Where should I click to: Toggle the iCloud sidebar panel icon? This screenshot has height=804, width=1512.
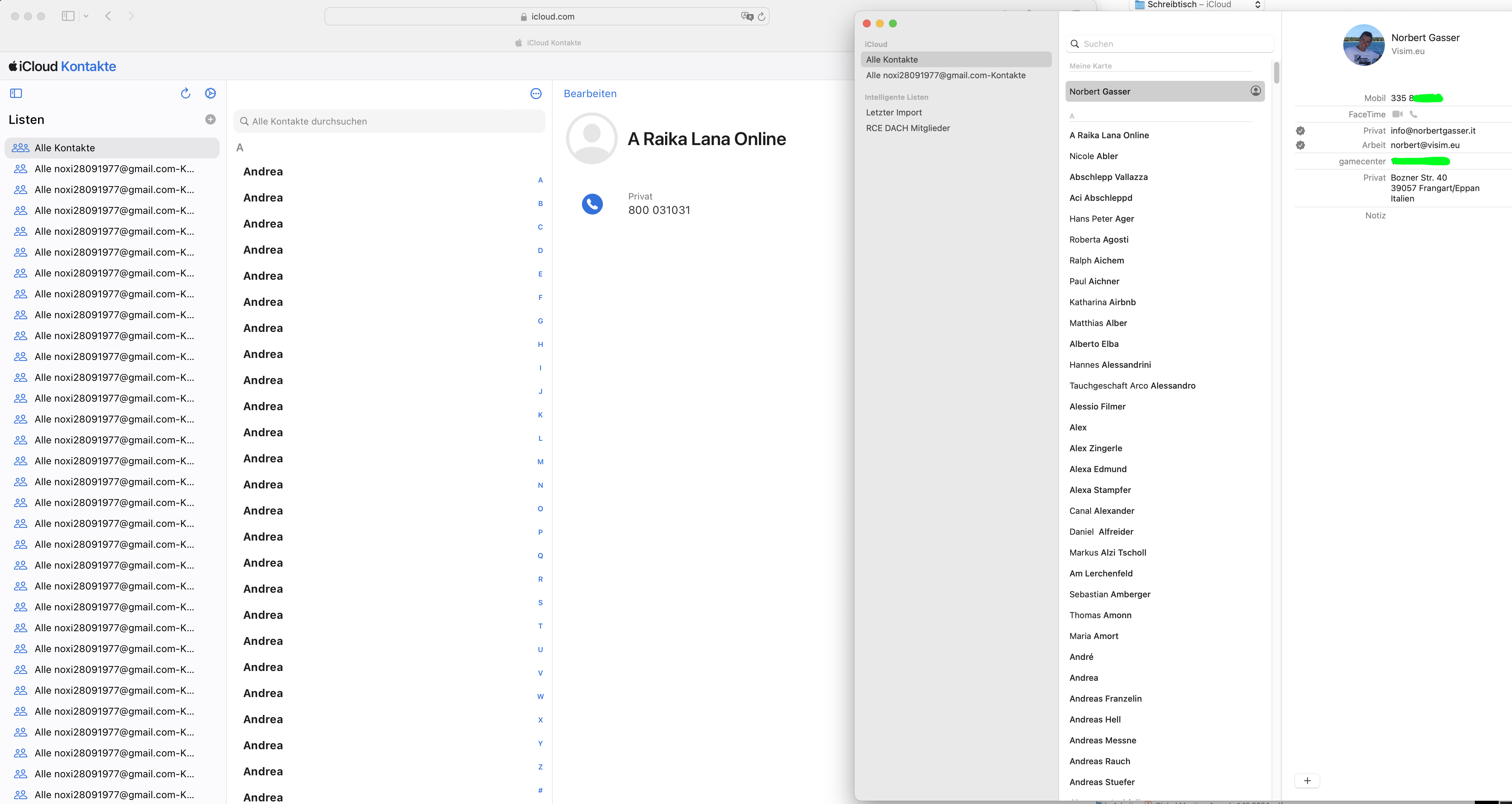click(16, 93)
